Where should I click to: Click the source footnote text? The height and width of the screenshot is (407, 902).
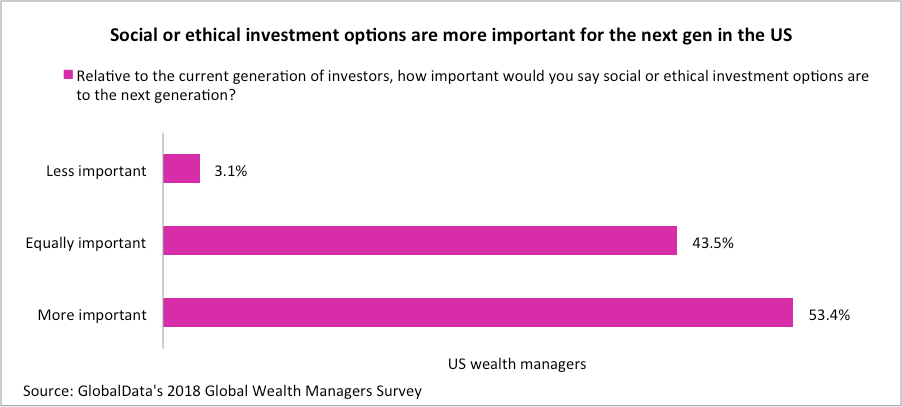click(222, 391)
